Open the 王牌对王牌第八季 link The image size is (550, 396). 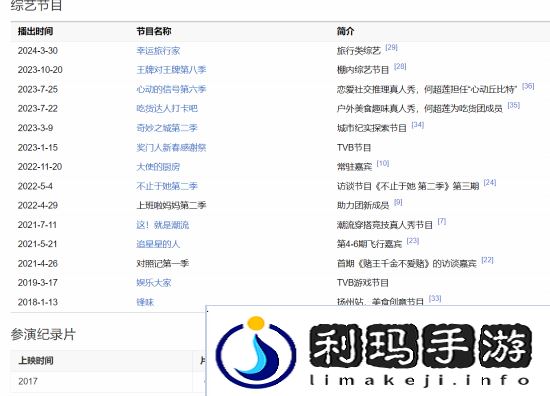tap(171, 70)
